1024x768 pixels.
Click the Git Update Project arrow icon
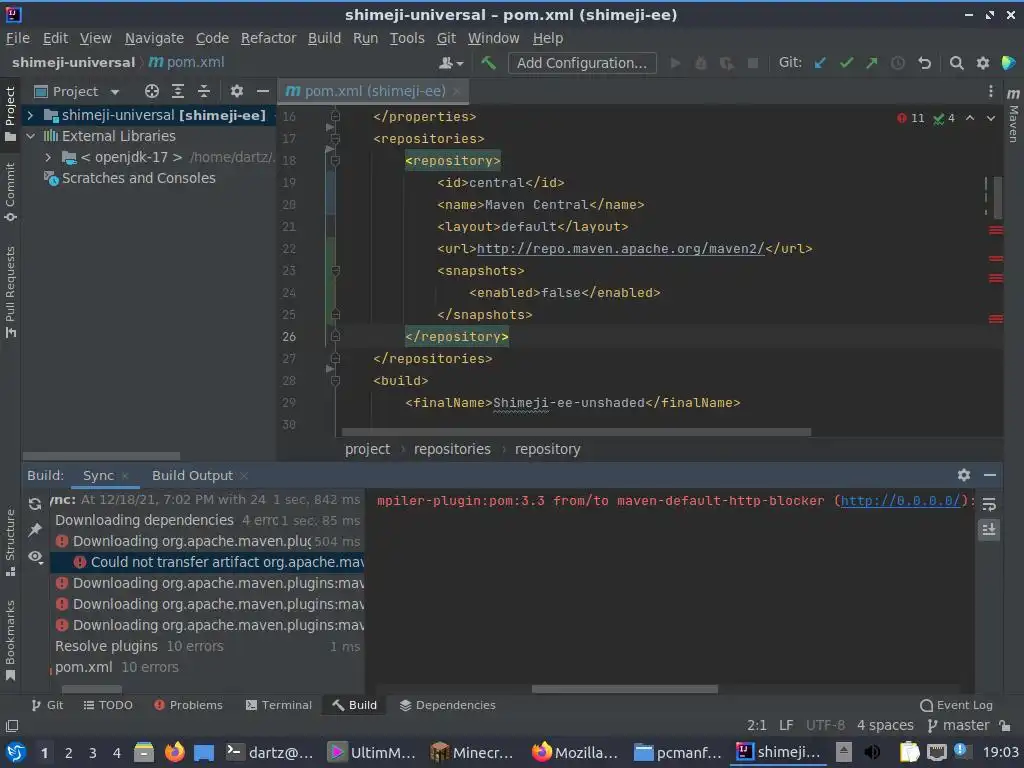pyautogui.click(x=820, y=63)
